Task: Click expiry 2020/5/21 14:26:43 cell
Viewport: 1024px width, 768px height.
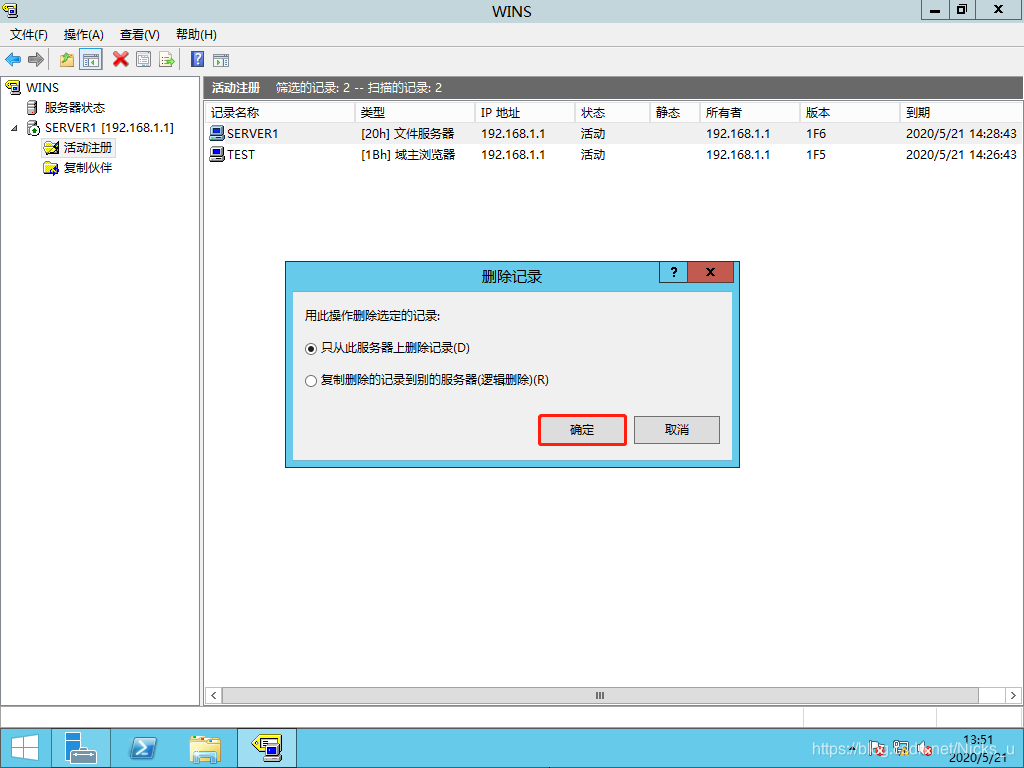Action: 961,155
